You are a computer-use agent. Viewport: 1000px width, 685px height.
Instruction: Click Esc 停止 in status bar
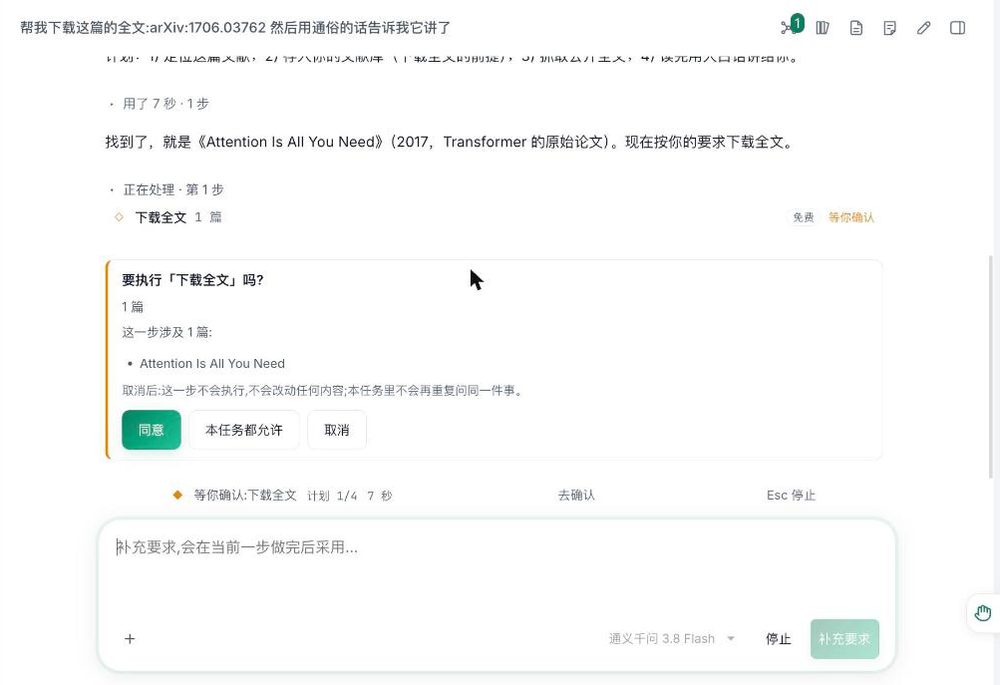(x=791, y=495)
